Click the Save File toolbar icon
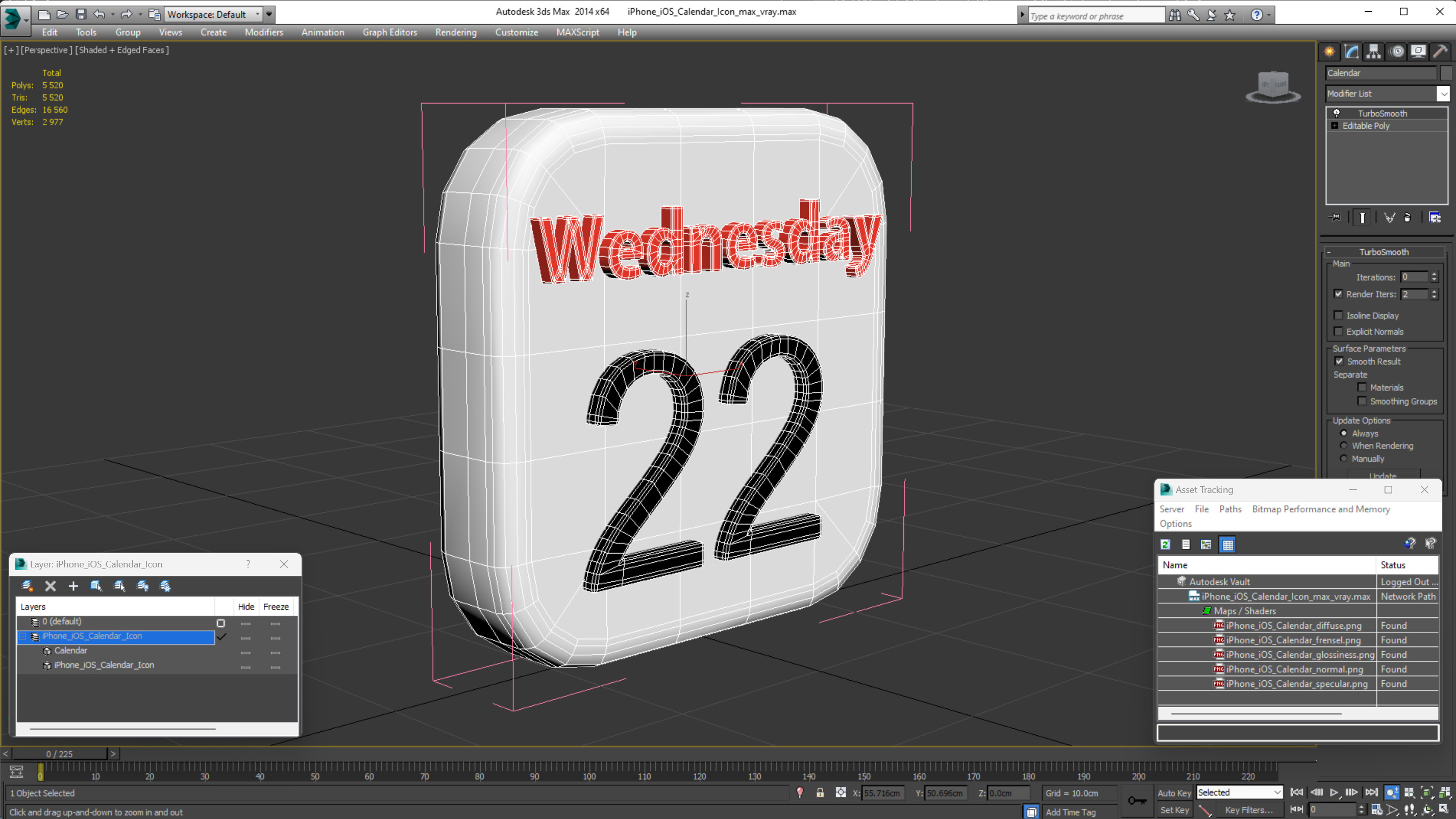Viewport: 1456px width, 819px height. click(x=81, y=14)
